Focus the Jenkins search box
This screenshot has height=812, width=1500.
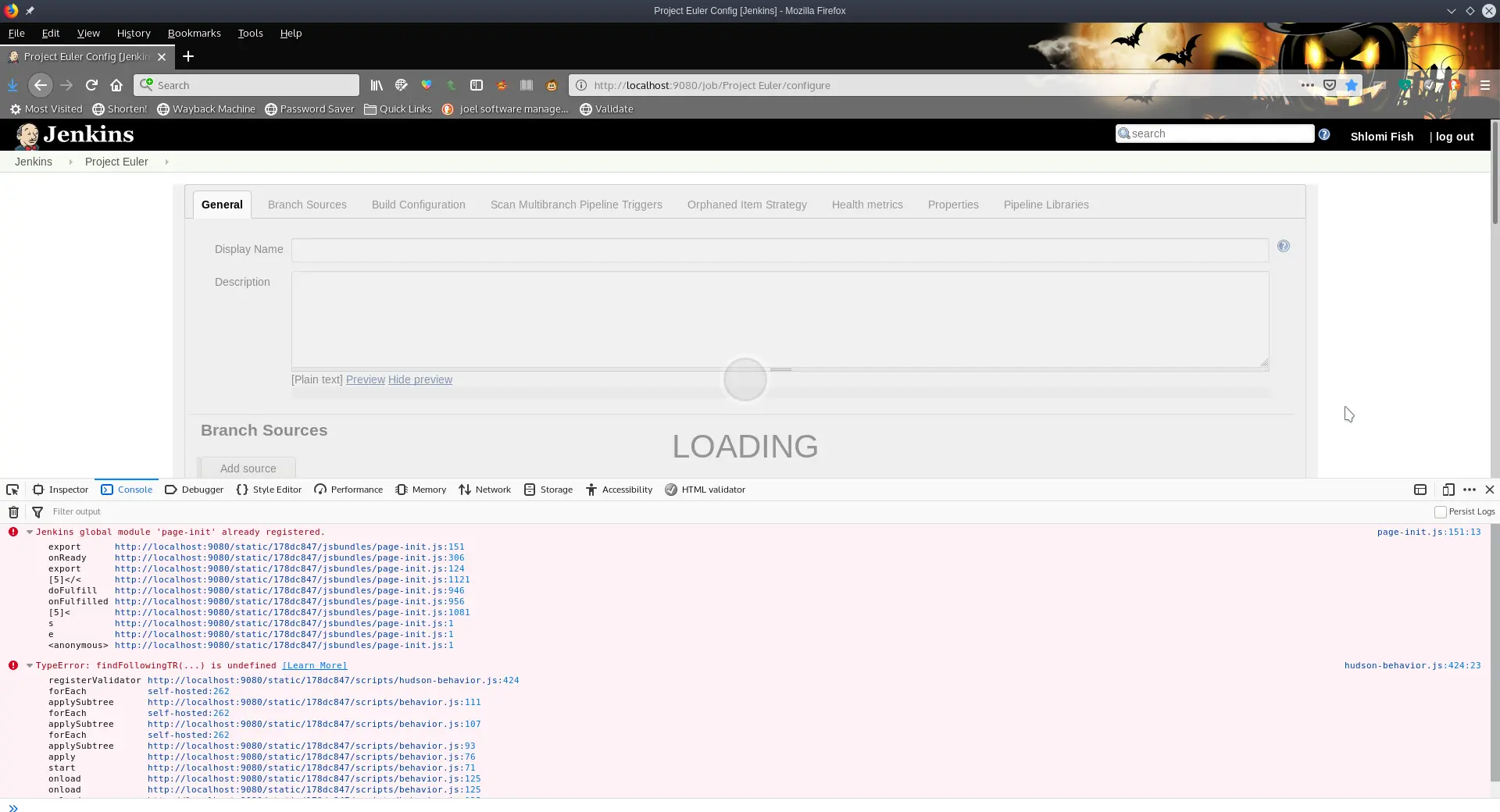1215,134
